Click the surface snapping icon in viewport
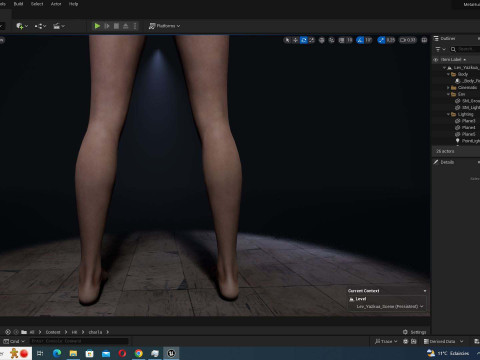Screen dimensions: 480x360 click(331, 40)
